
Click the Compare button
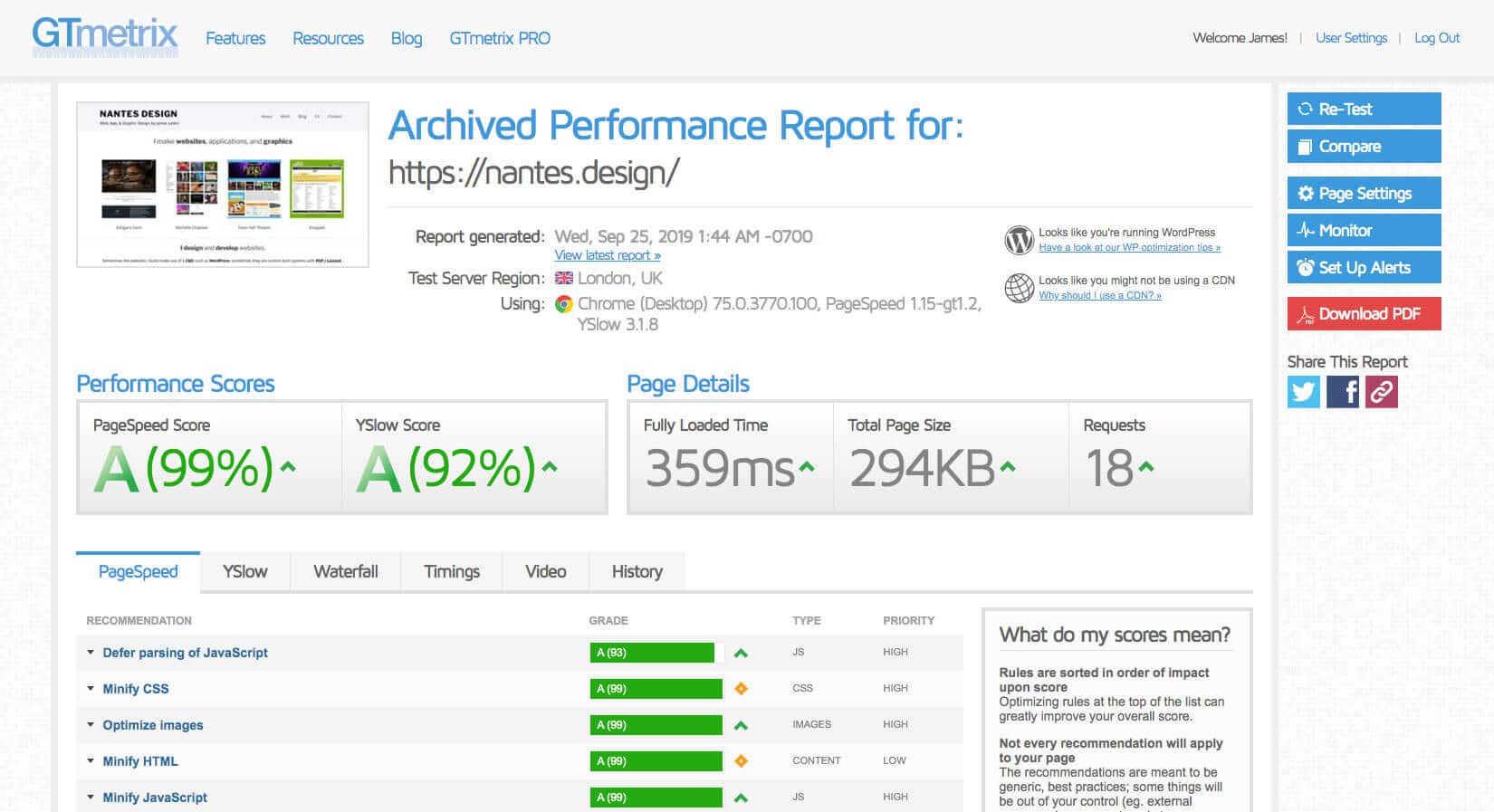point(1364,146)
